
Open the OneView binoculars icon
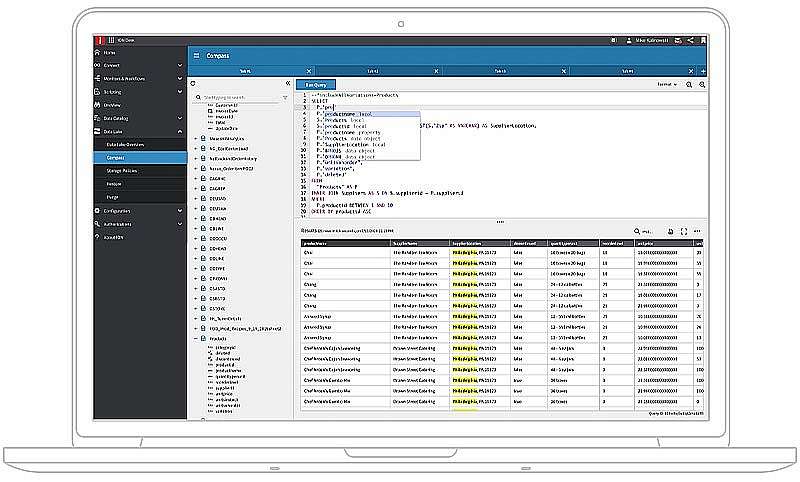pyautogui.click(x=97, y=105)
